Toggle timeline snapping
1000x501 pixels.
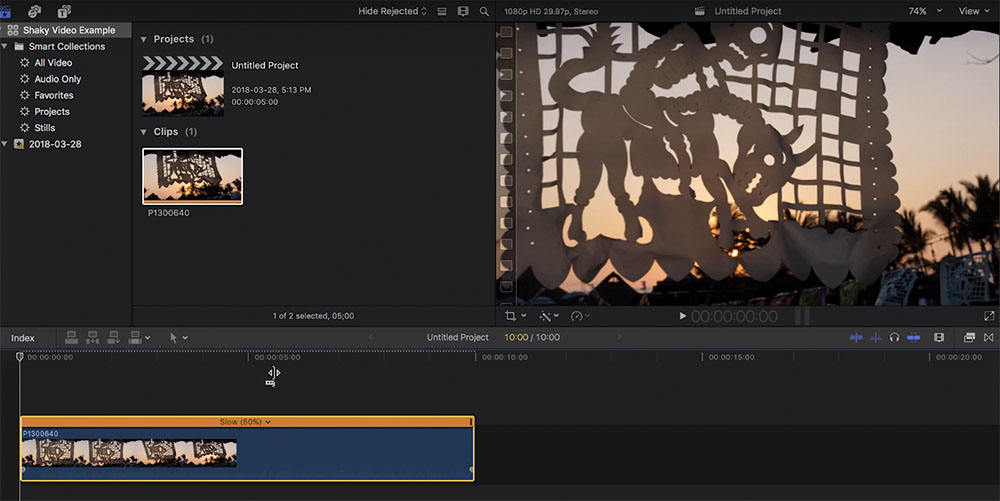click(x=913, y=337)
